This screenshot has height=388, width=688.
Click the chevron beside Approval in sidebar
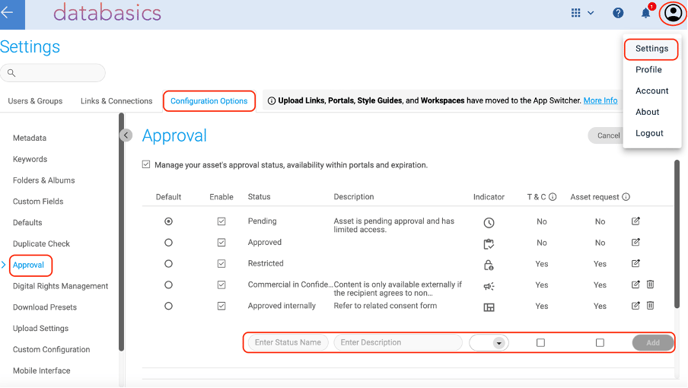(x=4, y=265)
